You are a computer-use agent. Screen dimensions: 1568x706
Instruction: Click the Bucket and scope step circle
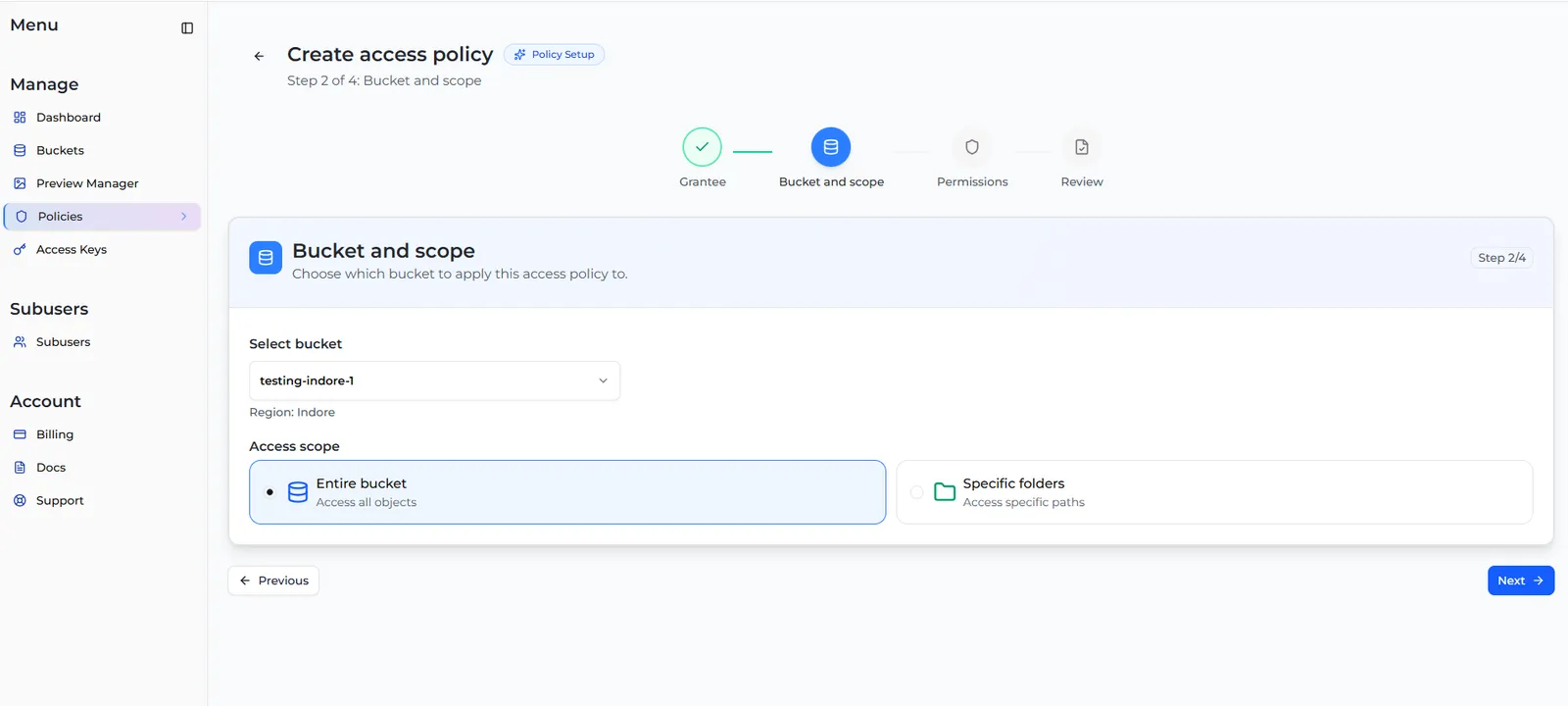[831, 147]
